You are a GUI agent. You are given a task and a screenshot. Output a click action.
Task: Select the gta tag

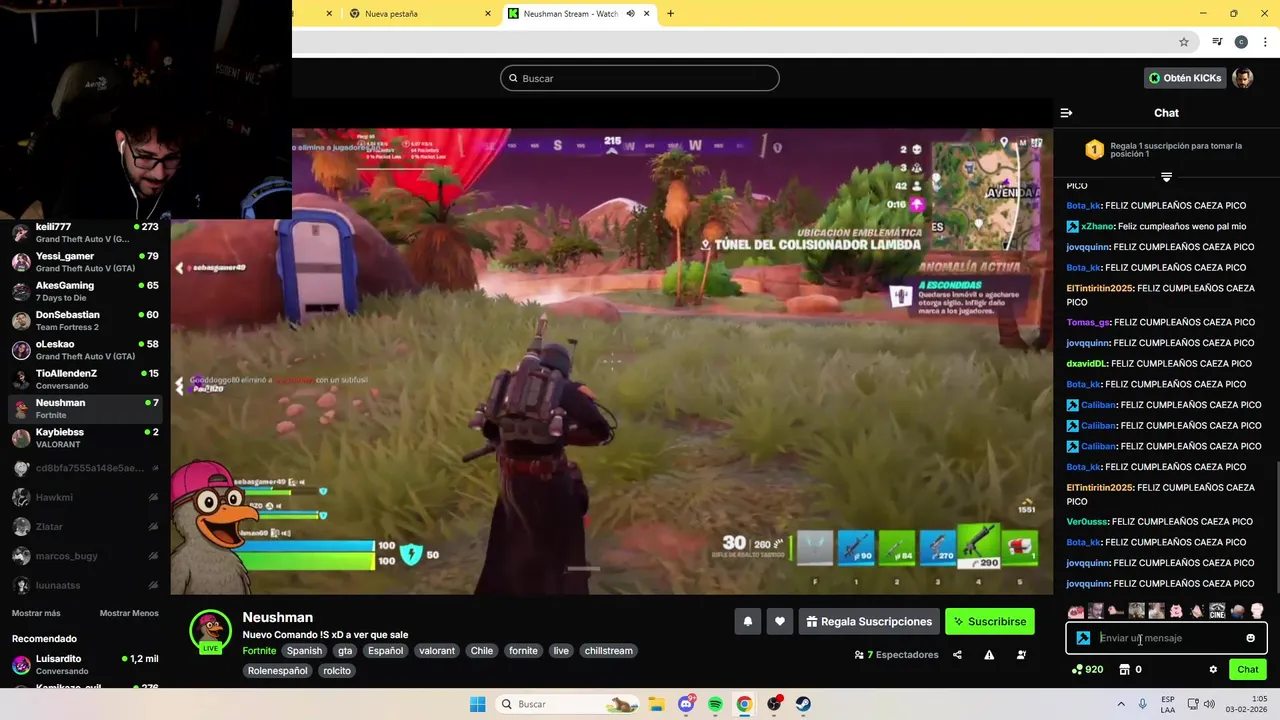coord(345,651)
